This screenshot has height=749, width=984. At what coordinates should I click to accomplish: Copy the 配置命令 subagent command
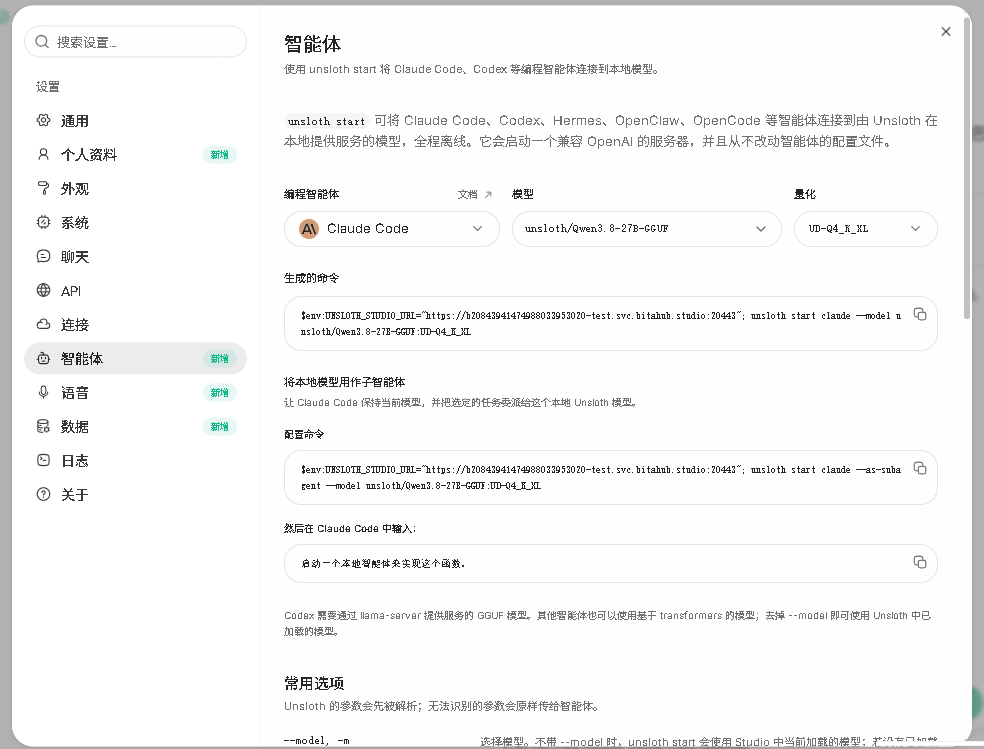coord(920,468)
